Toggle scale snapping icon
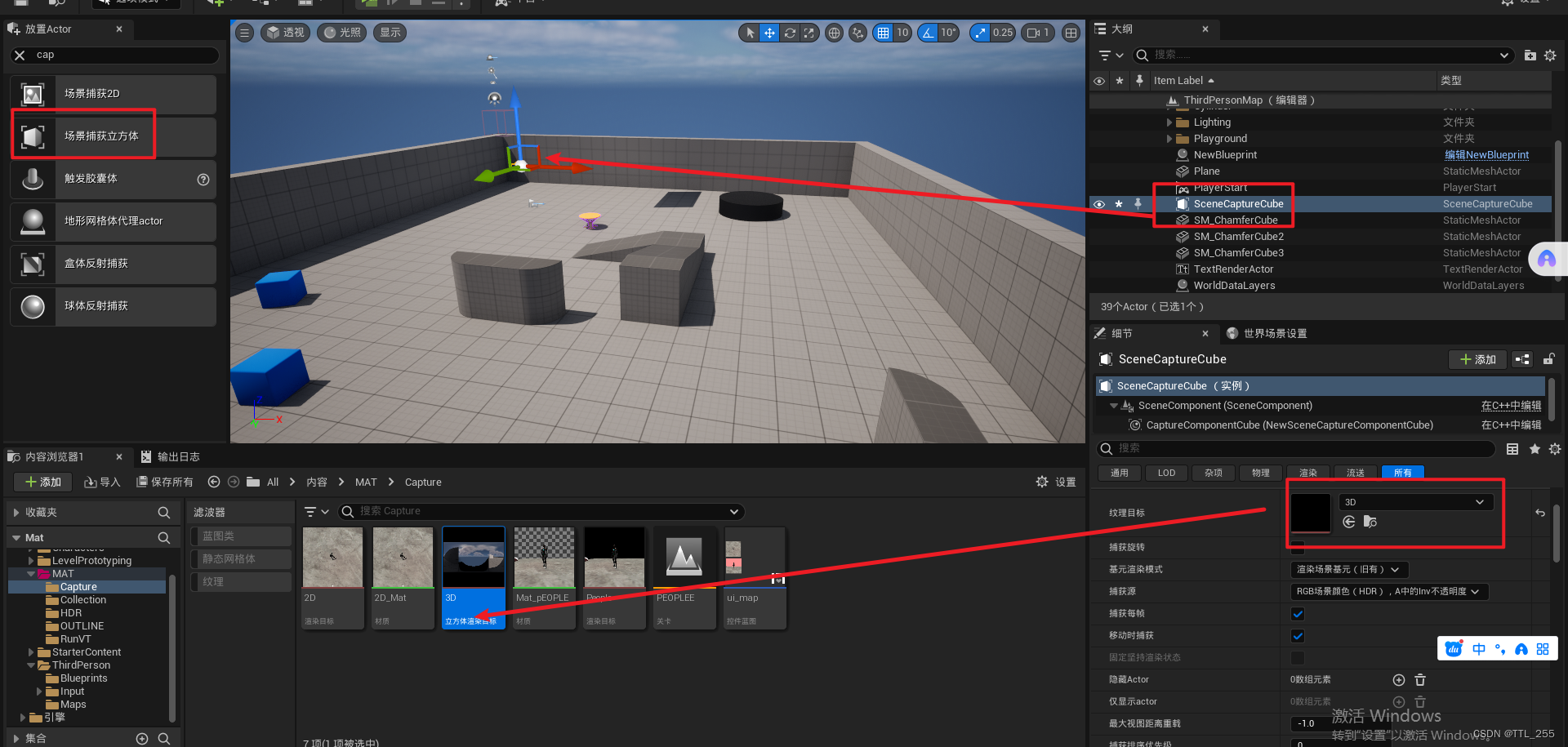 (980, 33)
